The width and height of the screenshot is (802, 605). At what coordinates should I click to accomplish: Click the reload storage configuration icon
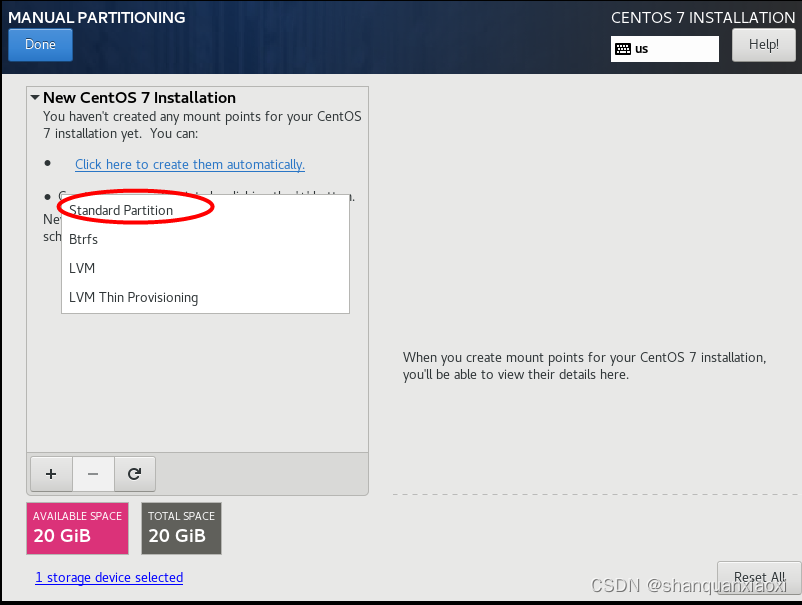[135, 474]
